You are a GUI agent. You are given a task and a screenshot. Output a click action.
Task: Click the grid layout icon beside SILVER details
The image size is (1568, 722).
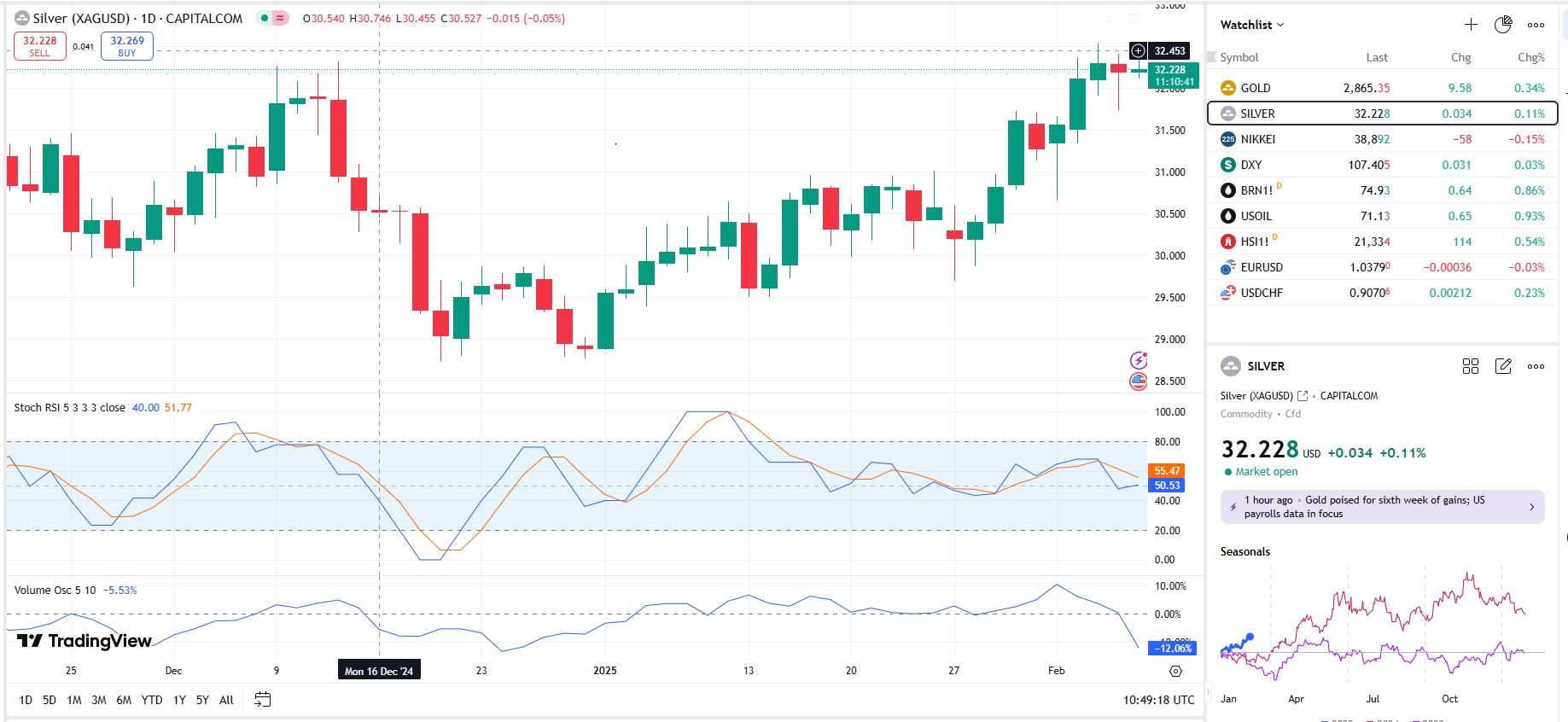(x=1470, y=366)
